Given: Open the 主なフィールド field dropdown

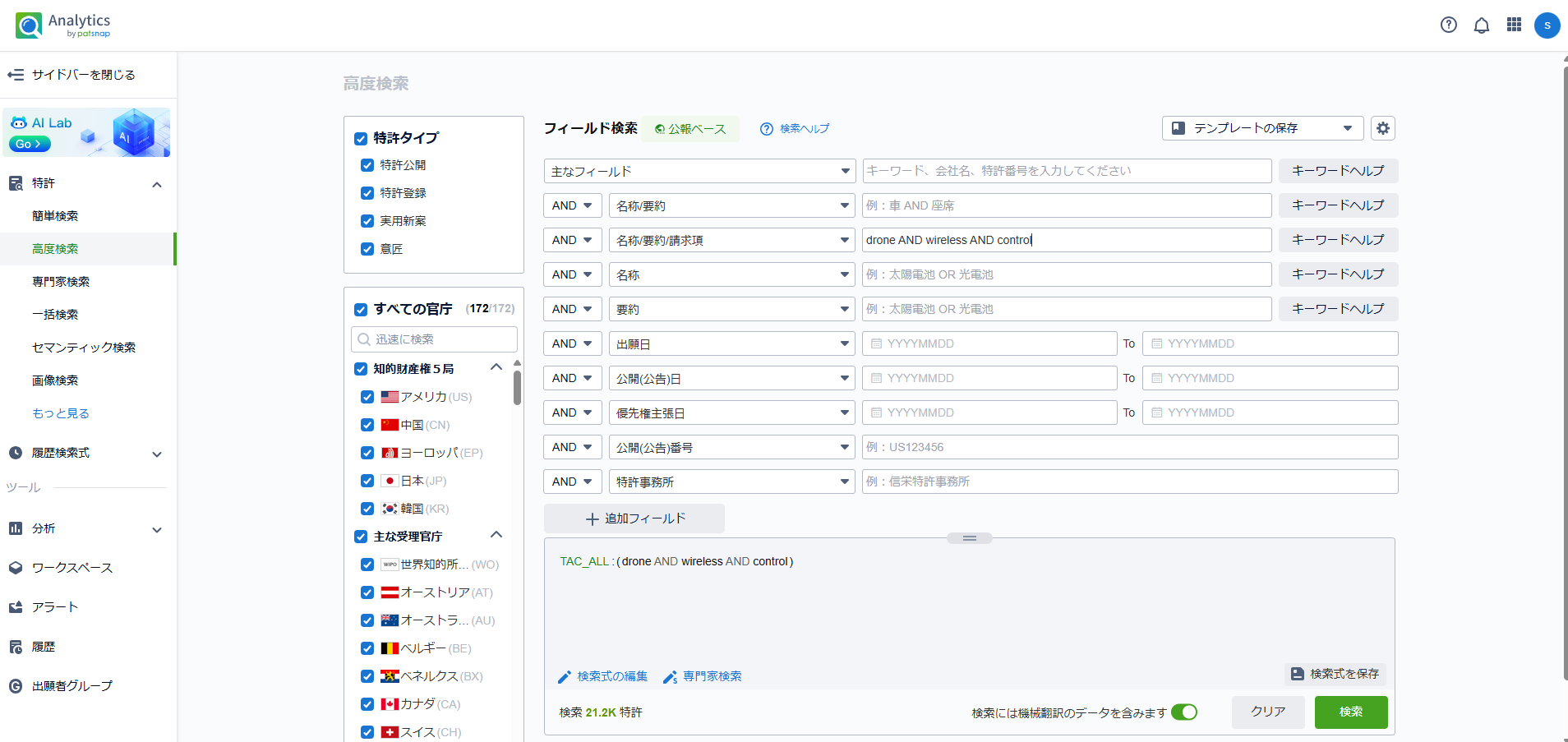Looking at the screenshot, I should [x=699, y=171].
